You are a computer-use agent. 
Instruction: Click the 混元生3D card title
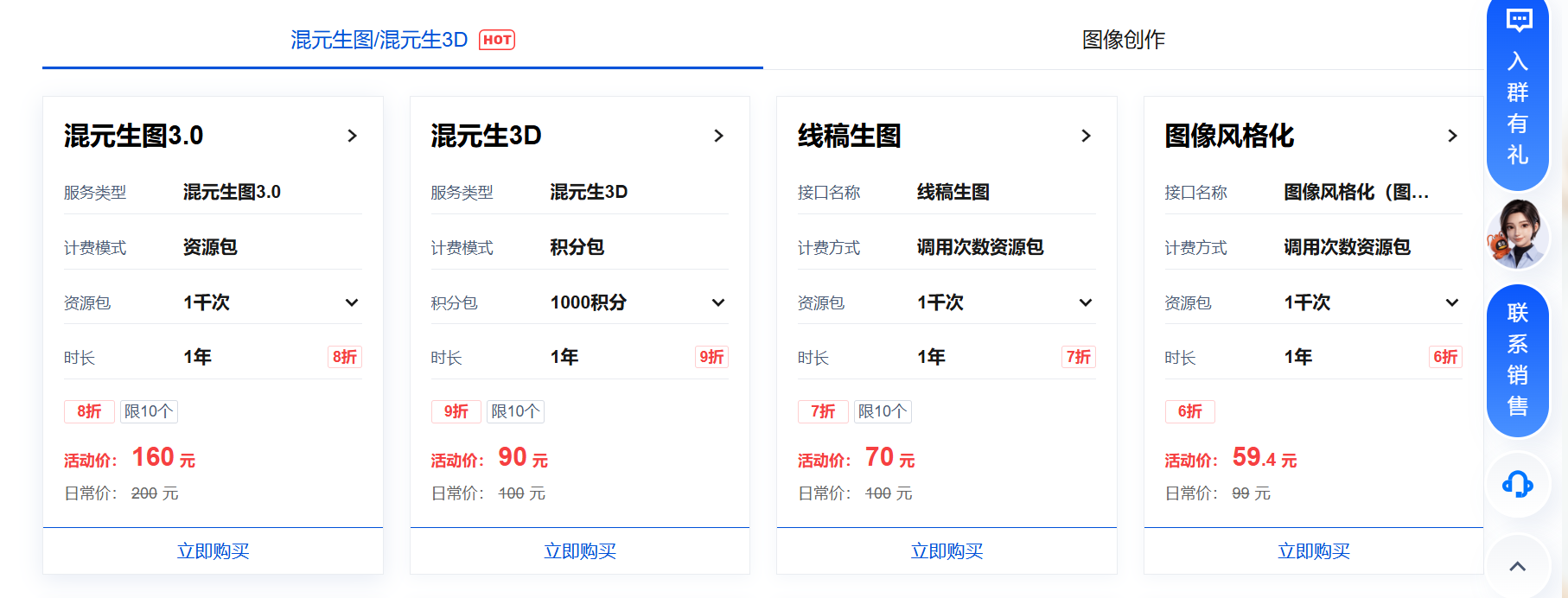[x=486, y=136]
